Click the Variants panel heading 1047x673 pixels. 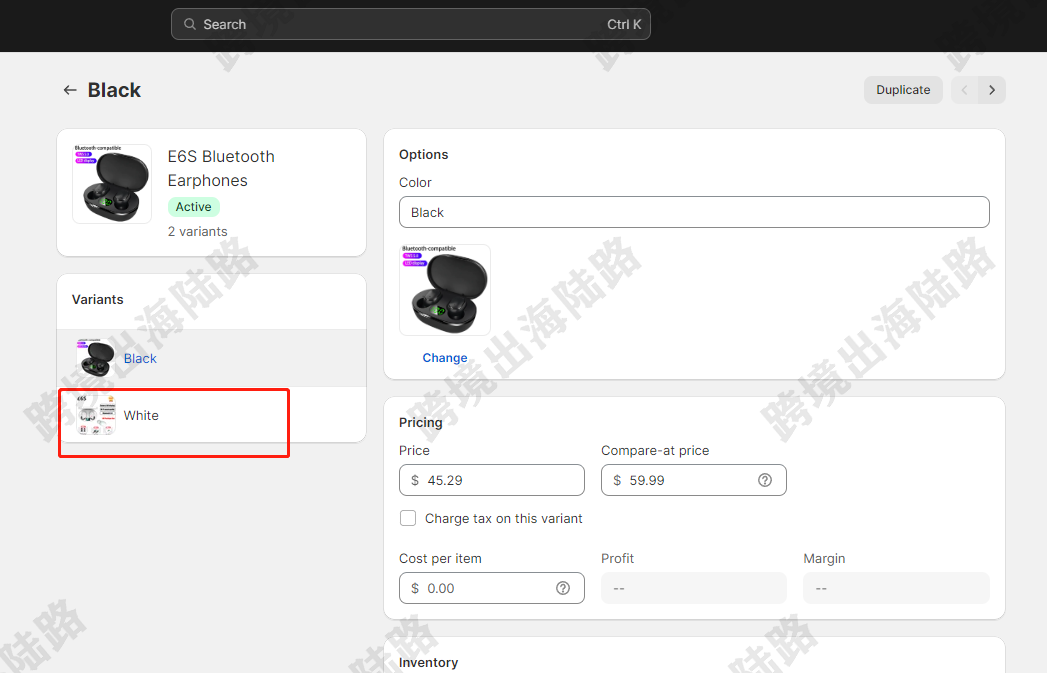97,299
